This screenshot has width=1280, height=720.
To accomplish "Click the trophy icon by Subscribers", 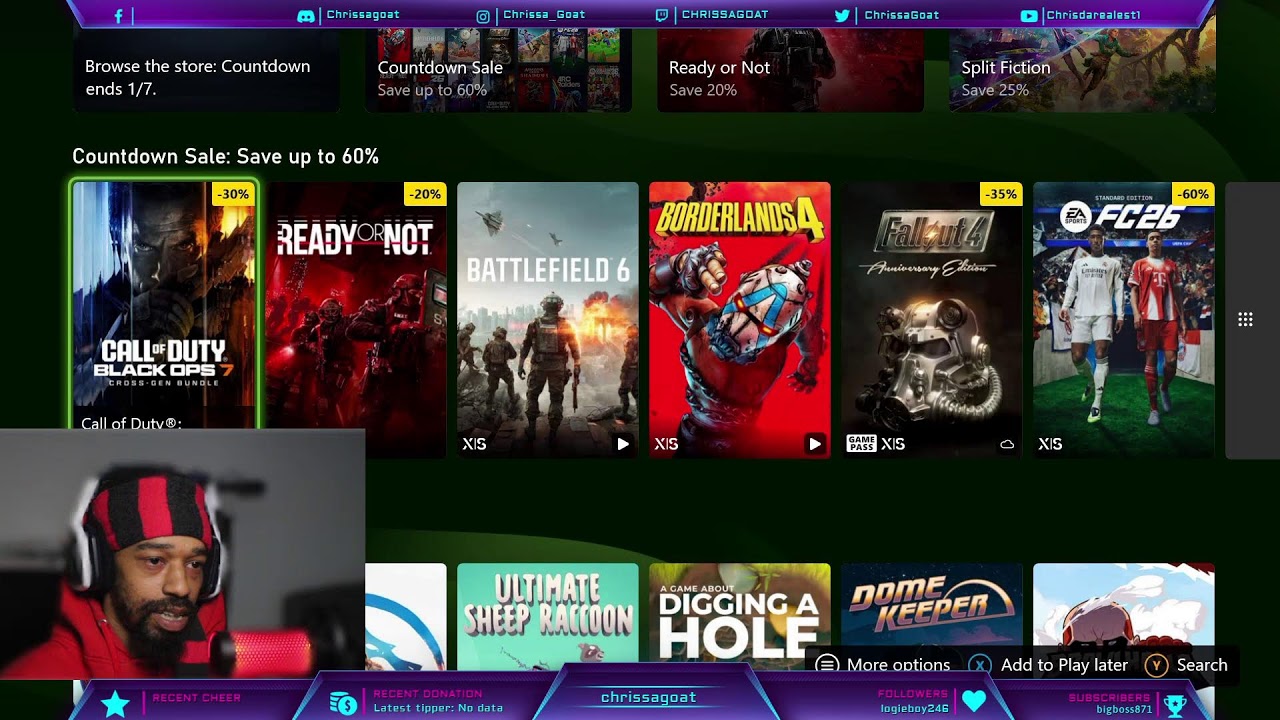I will coord(1176,705).
